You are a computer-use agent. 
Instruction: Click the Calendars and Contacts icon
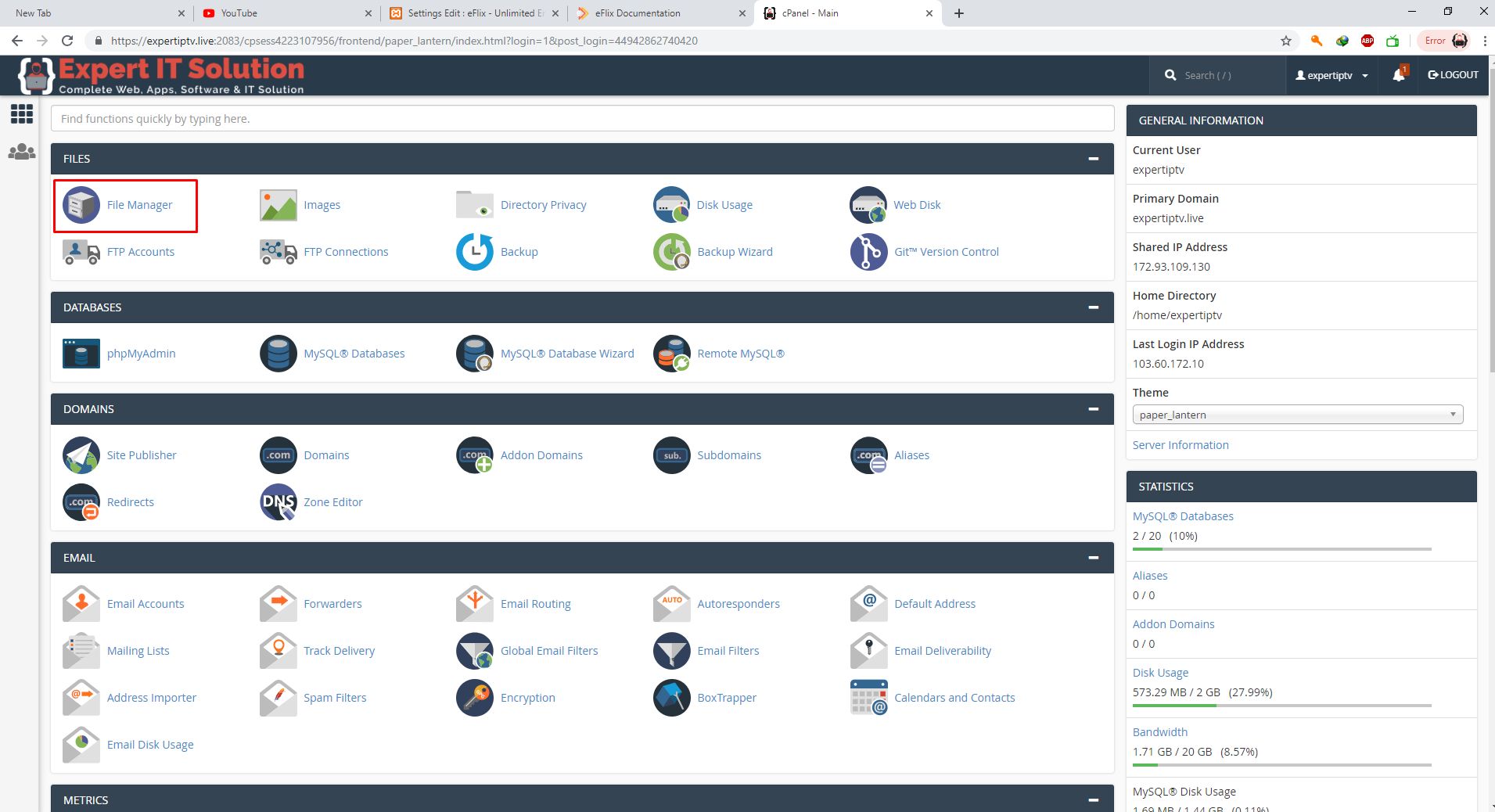[x=868, y=698]
